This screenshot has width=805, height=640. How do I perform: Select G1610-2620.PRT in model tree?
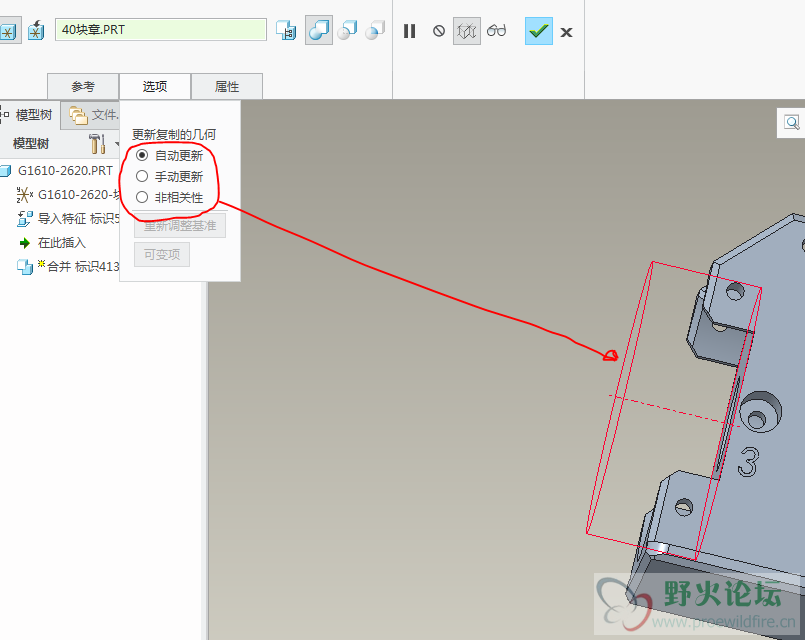click(65, 170)
